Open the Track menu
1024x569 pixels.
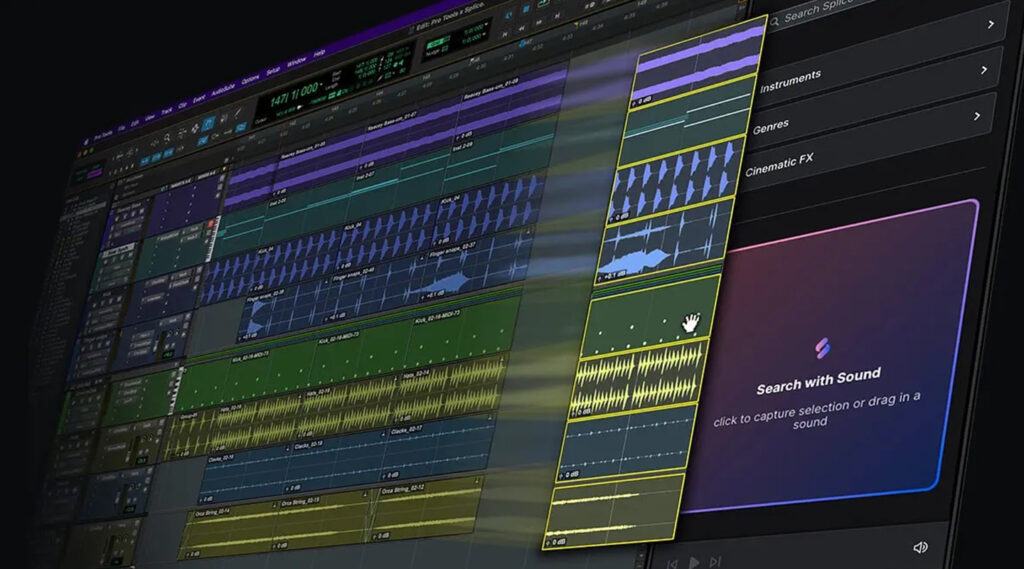(x=167, y=110)
